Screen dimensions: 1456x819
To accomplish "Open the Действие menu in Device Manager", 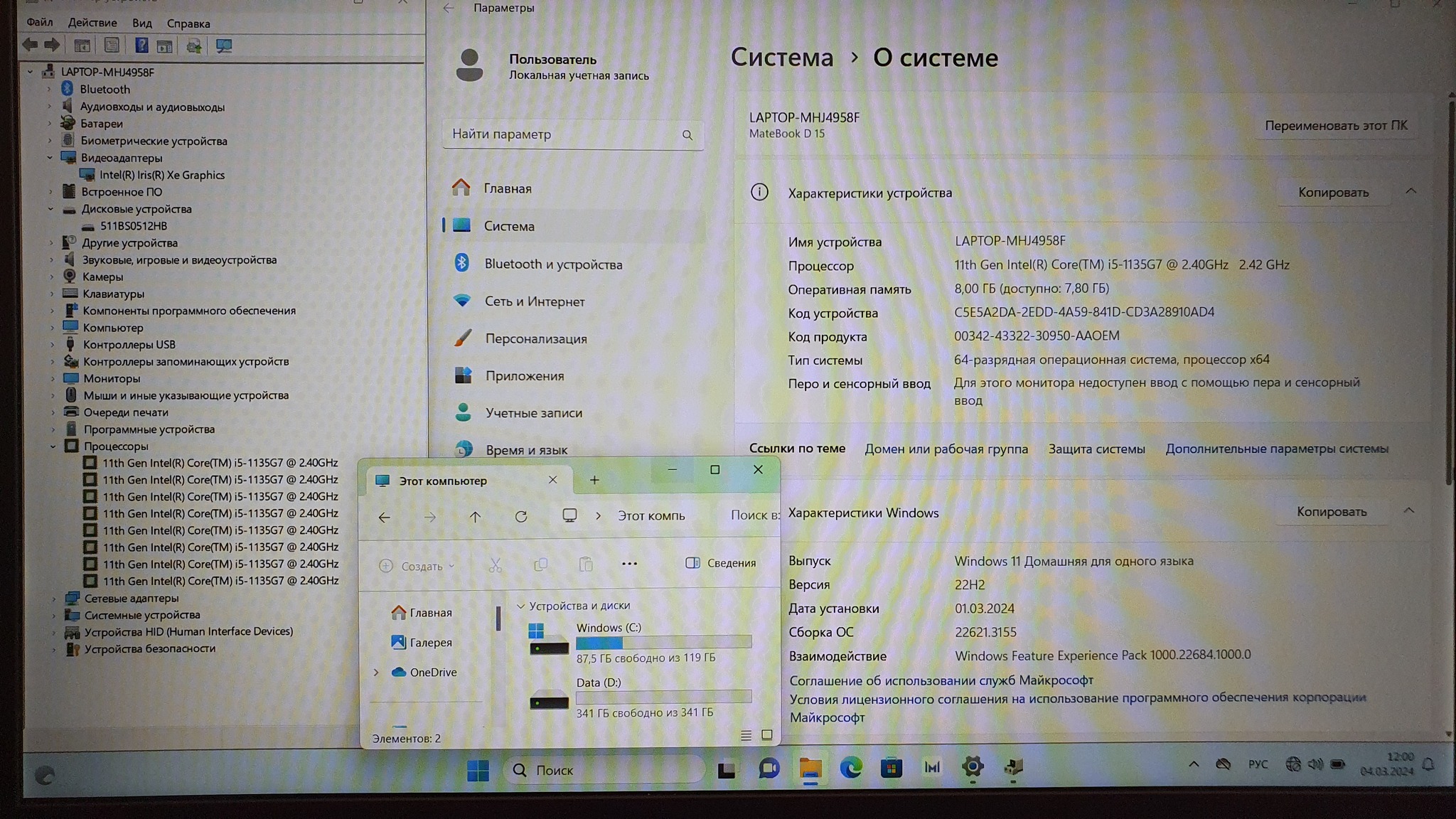I will pyautogui.click(x=92, y=23).
